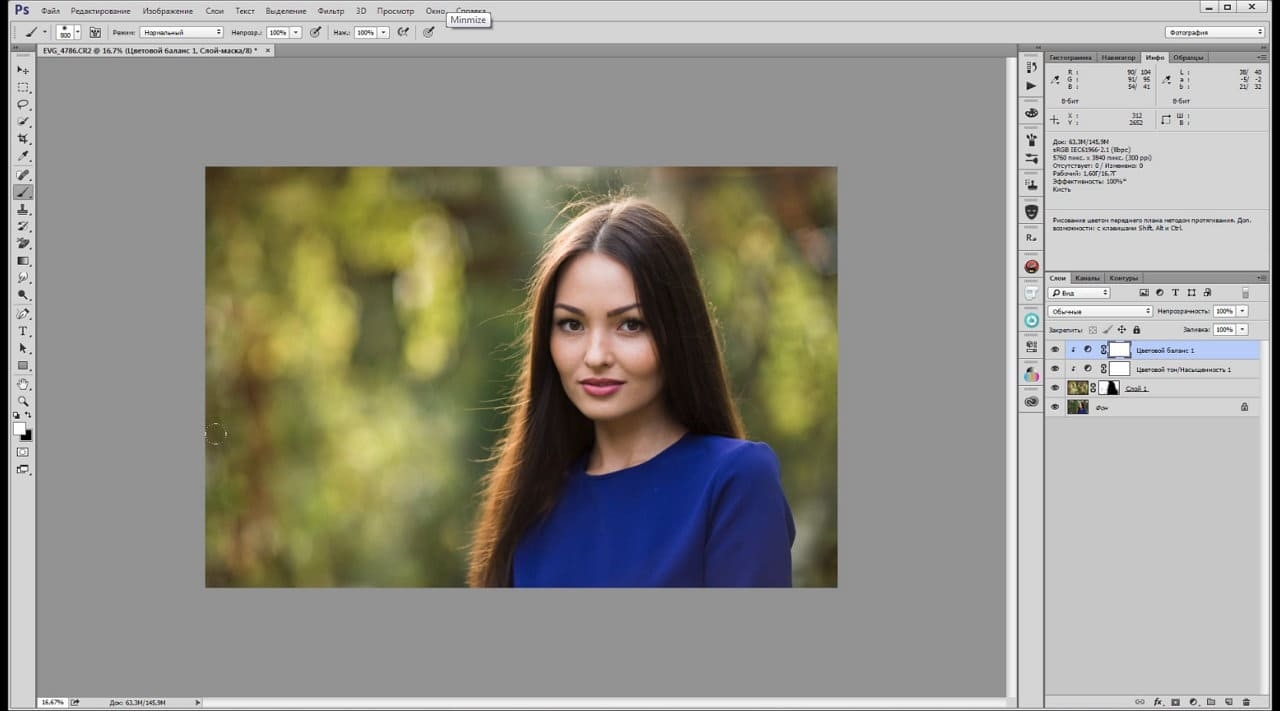Hide the Слой 1 layer
Image resolution: width=1280 pixels, height=711 pixels.
pos(1055,388)
